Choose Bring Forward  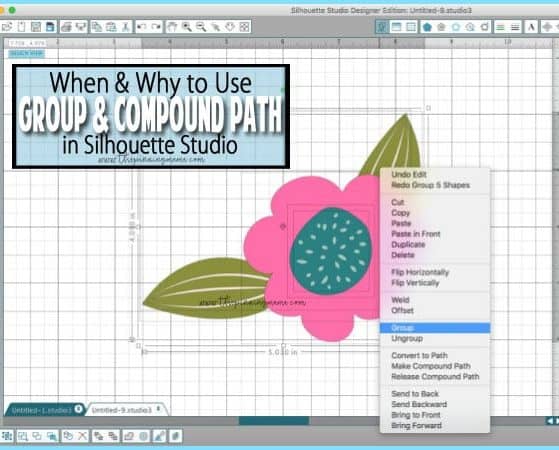point(416,425)
